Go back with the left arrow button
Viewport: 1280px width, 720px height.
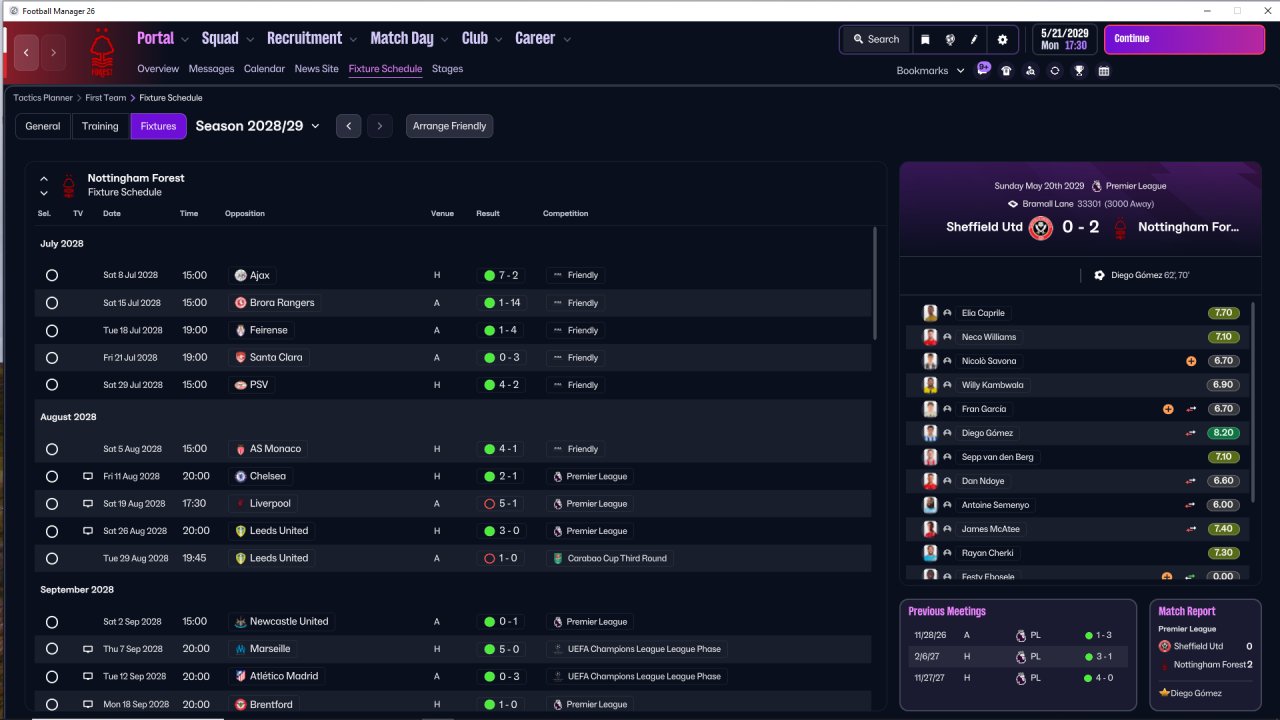pos(27,52)
